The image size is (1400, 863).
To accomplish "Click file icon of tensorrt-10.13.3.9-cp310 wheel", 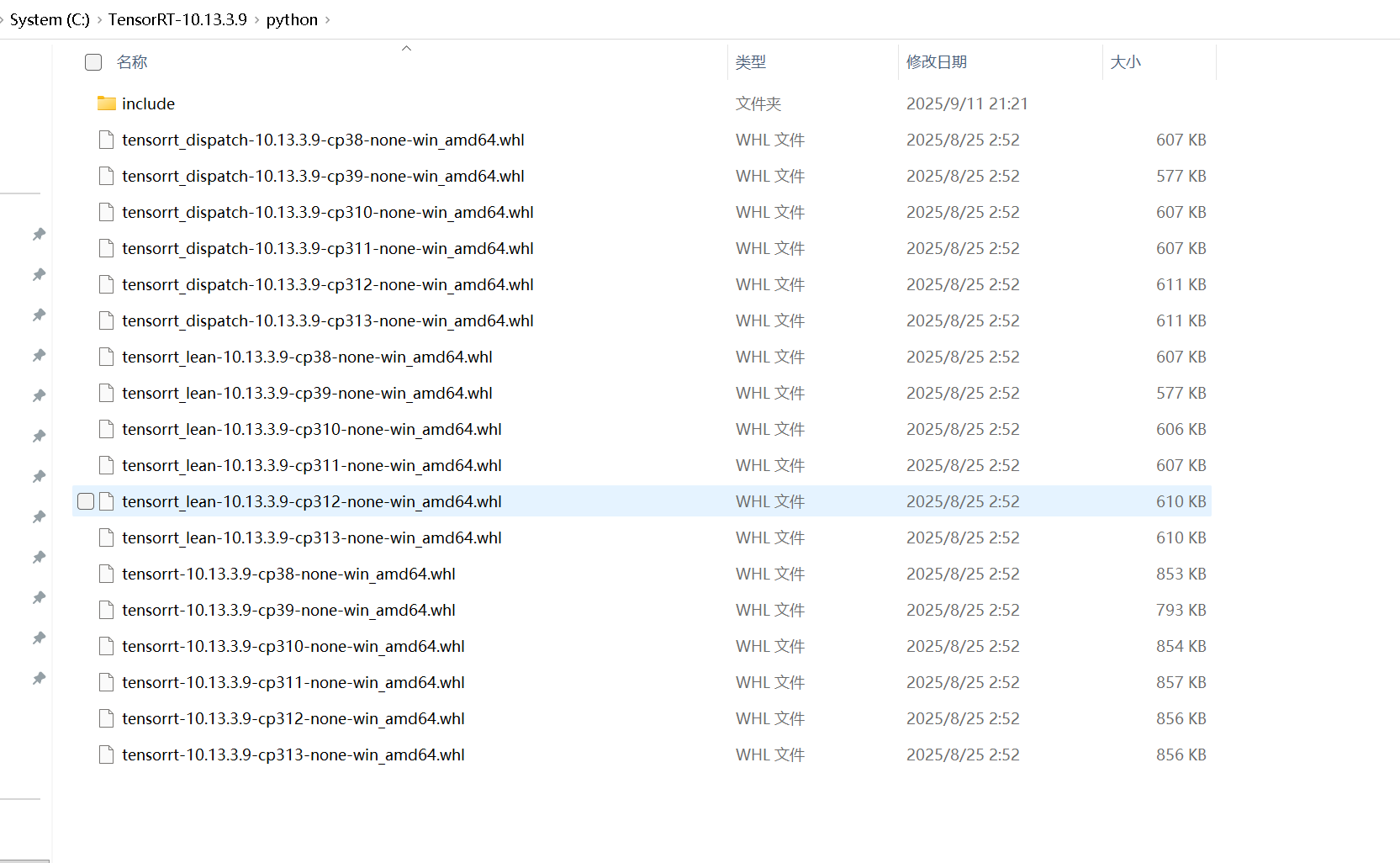I will tap(106, 646).
